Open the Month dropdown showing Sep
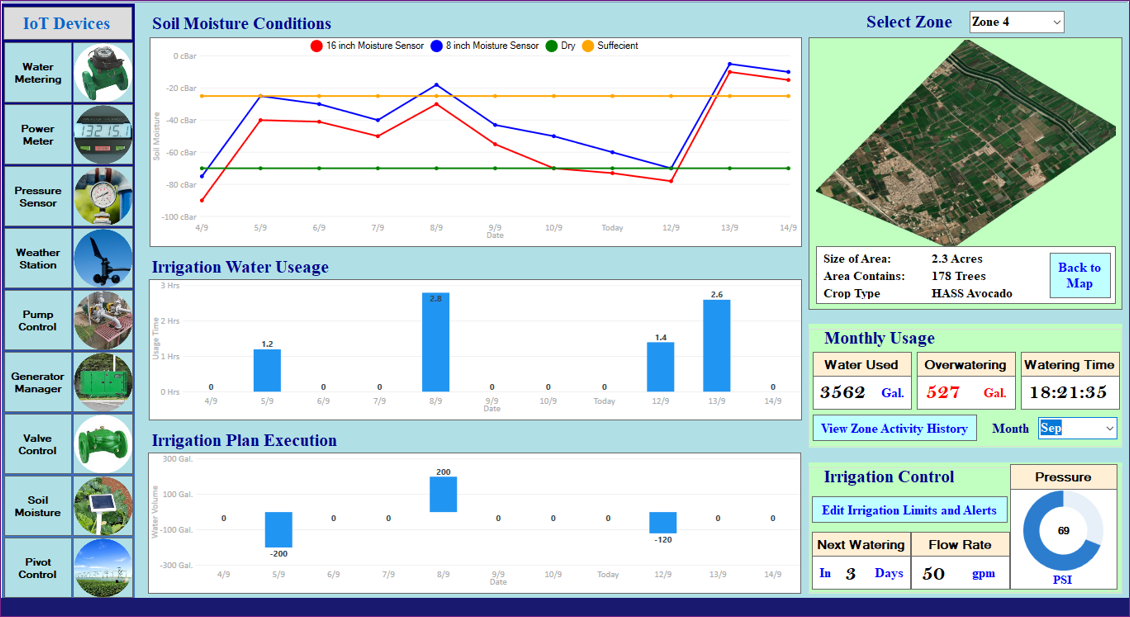The height and width of the screenshot is (617, 1130). 1077,428
